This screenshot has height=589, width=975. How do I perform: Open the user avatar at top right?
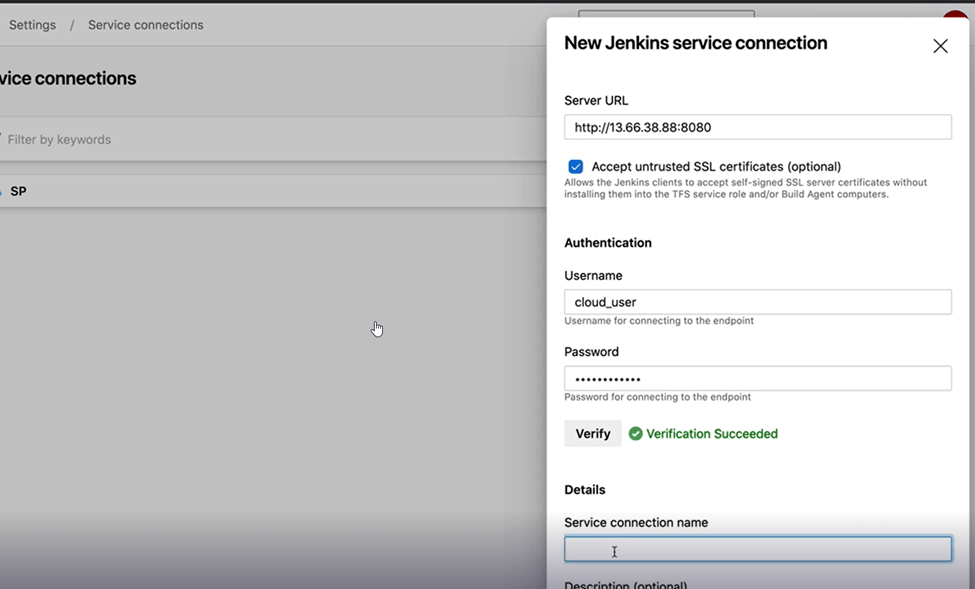(x=956, y=18)
